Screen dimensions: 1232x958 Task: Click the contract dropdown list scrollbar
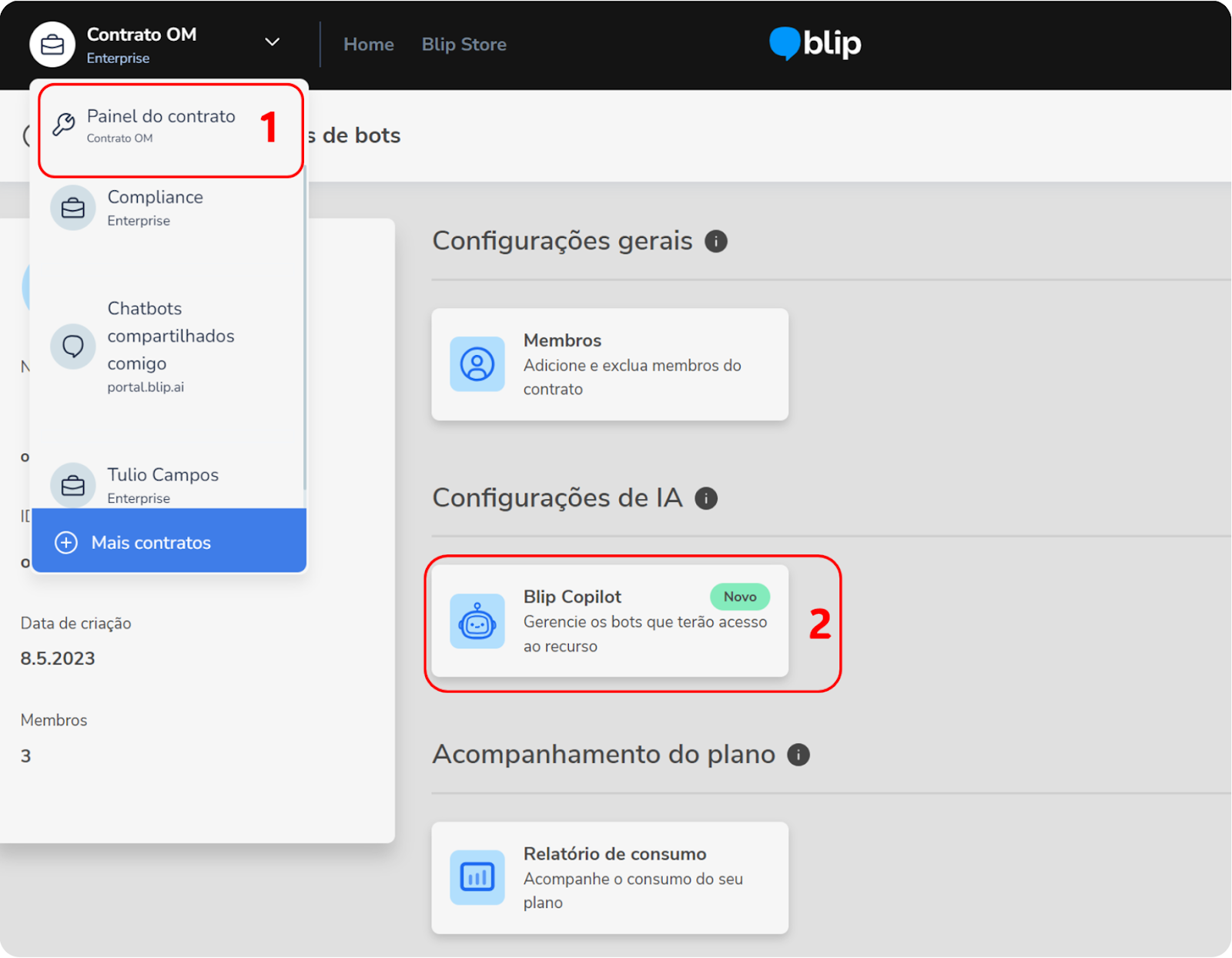pyautogui.click(x=305, y=327)
